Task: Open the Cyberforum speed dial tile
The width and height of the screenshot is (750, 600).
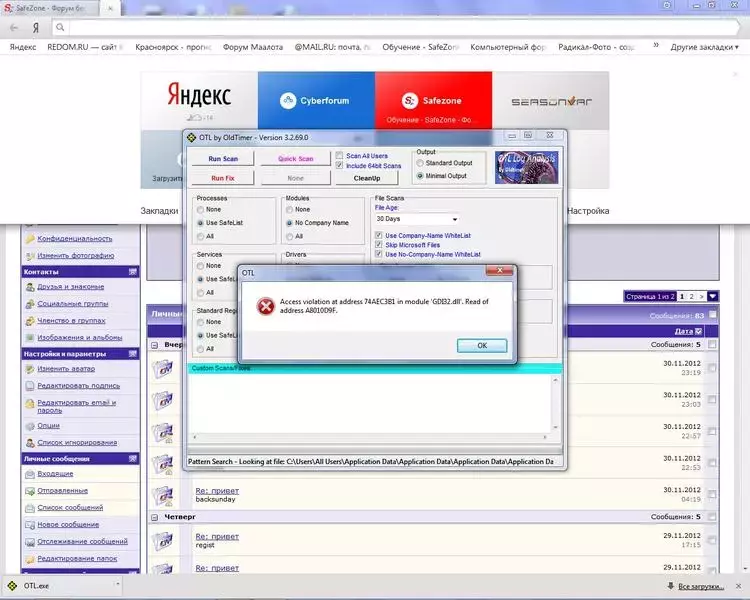Action: click(x=316, y=100)
